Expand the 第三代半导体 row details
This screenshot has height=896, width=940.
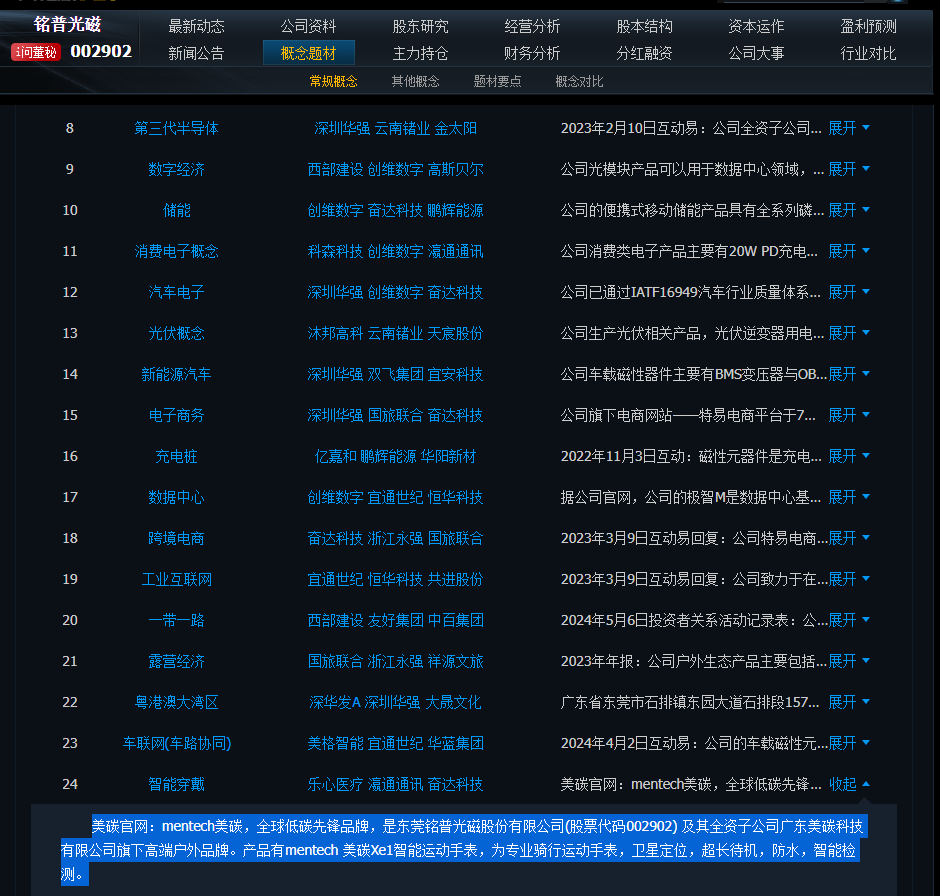[x=848, y=128]
